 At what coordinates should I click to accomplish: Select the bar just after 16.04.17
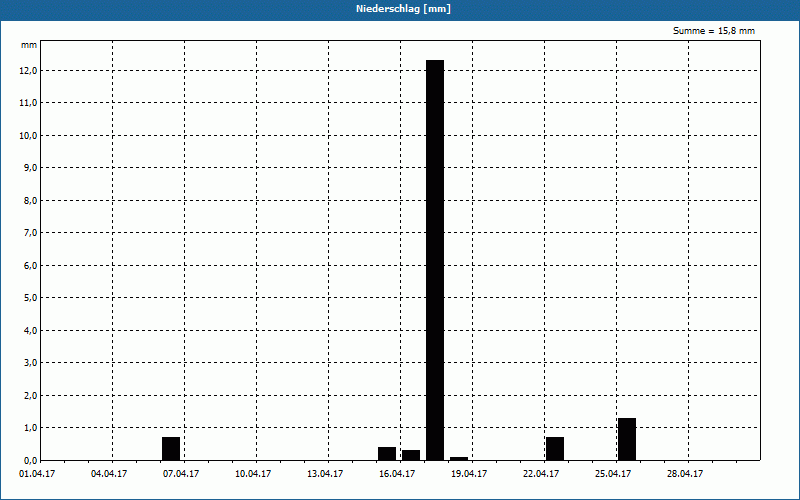411,455
